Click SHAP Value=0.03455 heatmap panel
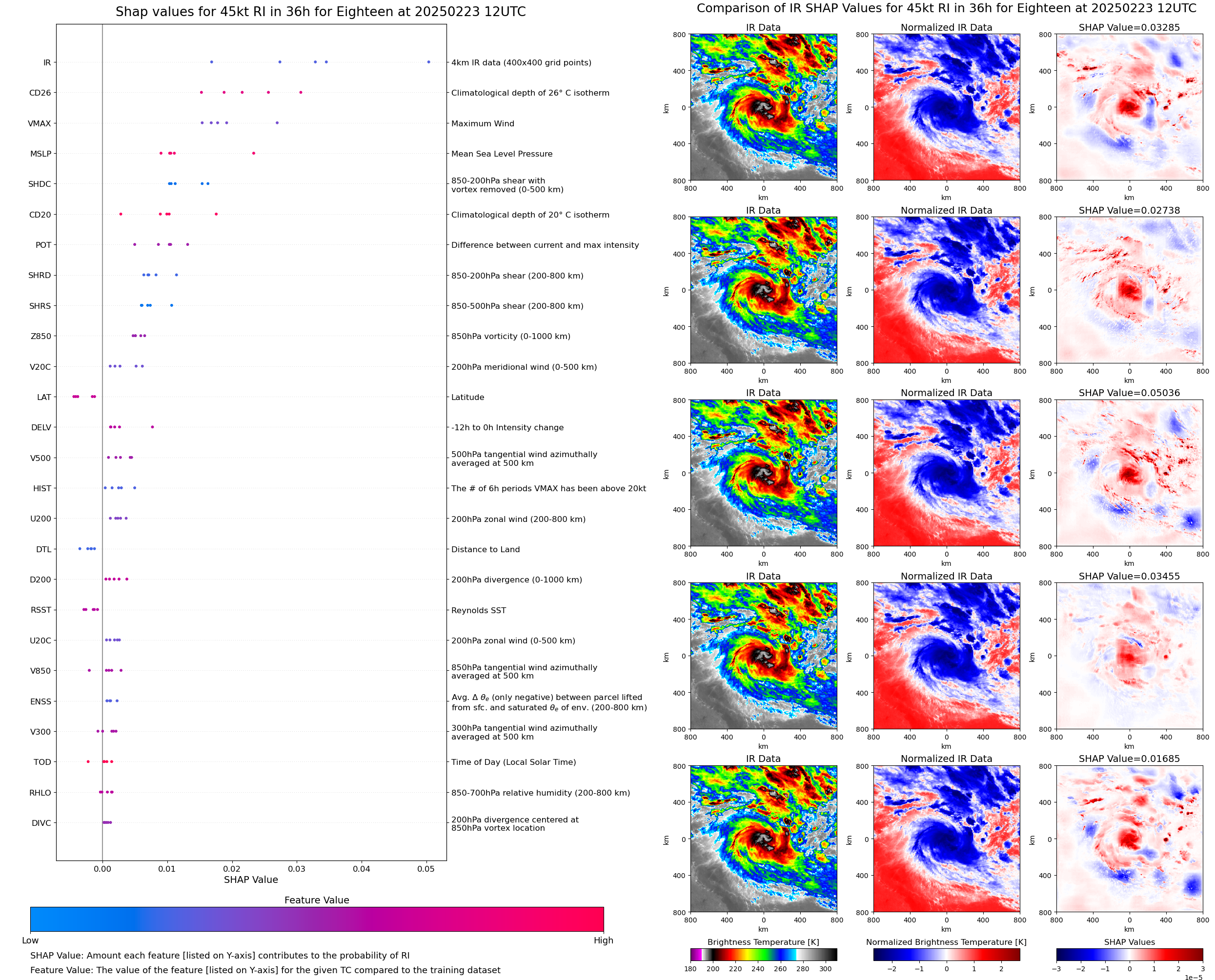1215x980 pixels. click(1129, 656)
